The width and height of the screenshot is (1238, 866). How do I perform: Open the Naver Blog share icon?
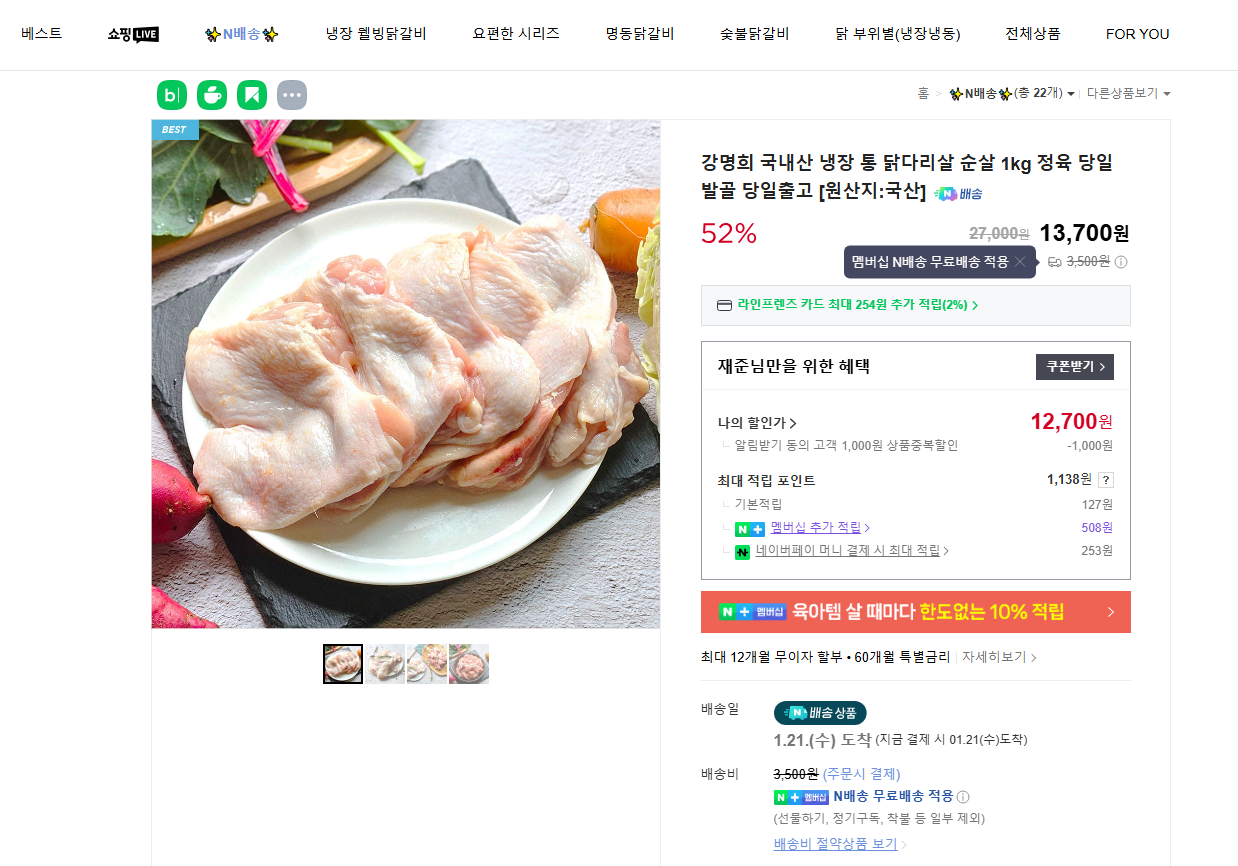point(171,95)
